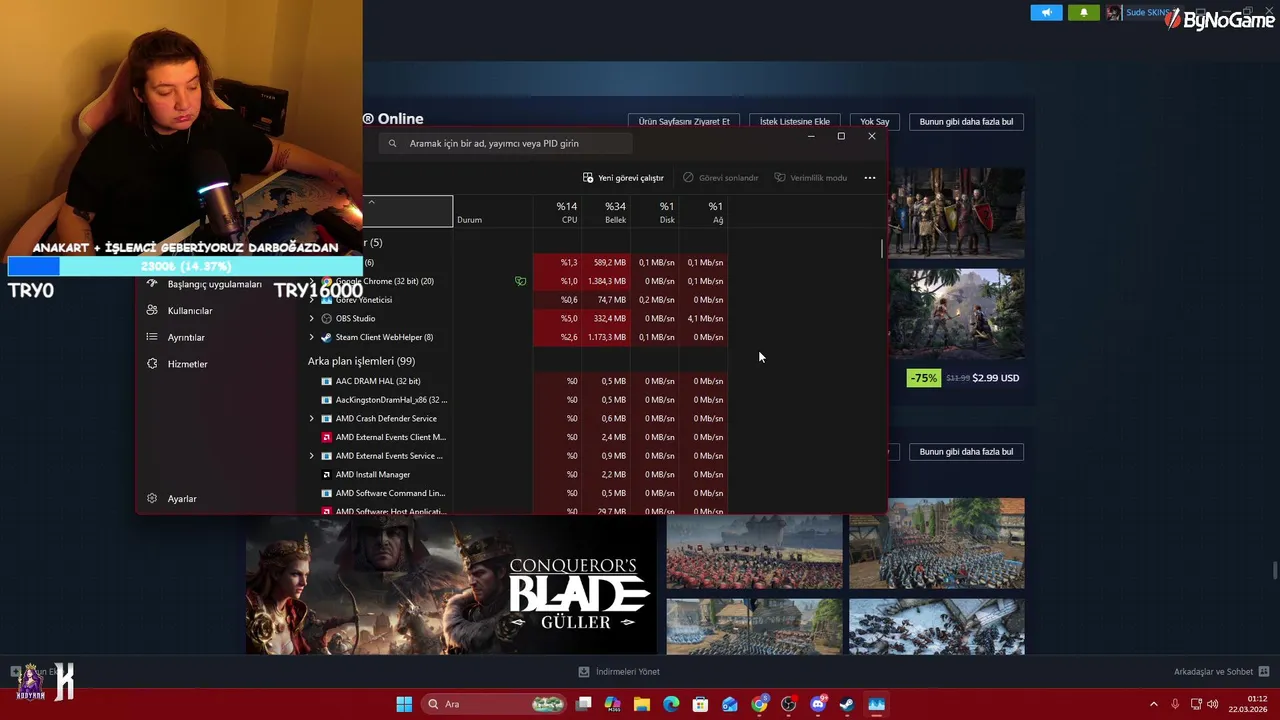Click İndirmeleri Yönet in Steam footer

[619, 672]
